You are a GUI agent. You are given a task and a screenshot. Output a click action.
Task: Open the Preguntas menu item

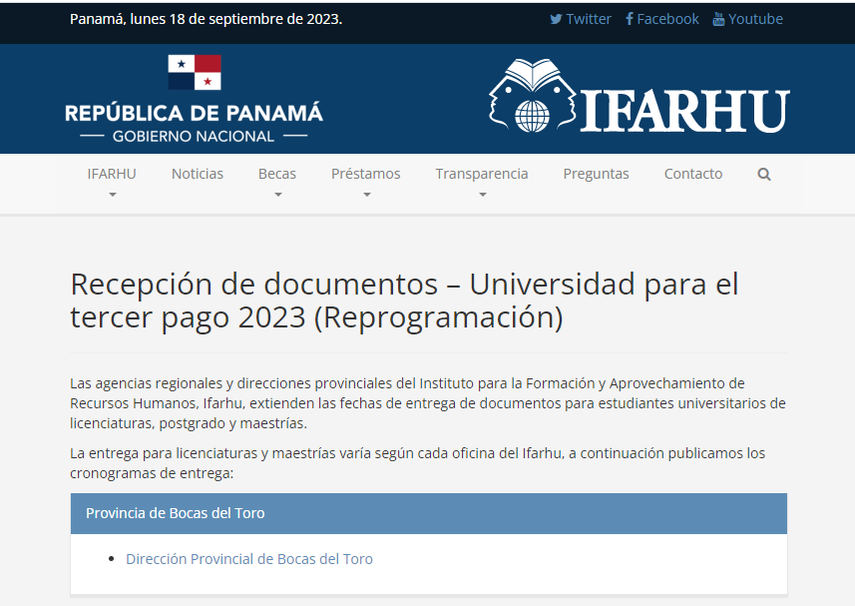coord(596,174)
